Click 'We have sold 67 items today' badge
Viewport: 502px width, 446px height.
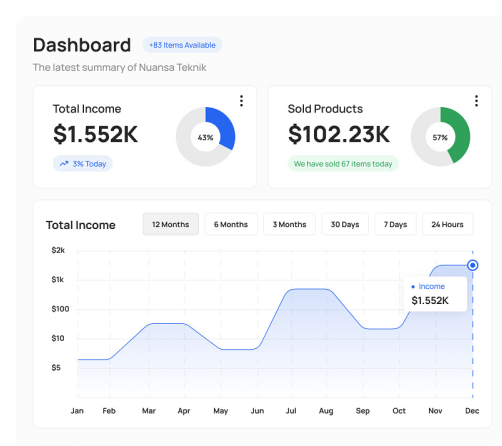pos(343,164)
